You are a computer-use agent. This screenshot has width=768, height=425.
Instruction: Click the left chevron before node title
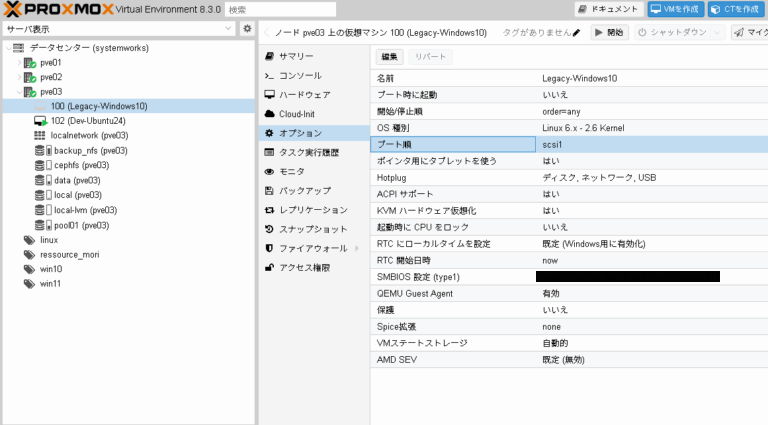(x=267, y=33)
